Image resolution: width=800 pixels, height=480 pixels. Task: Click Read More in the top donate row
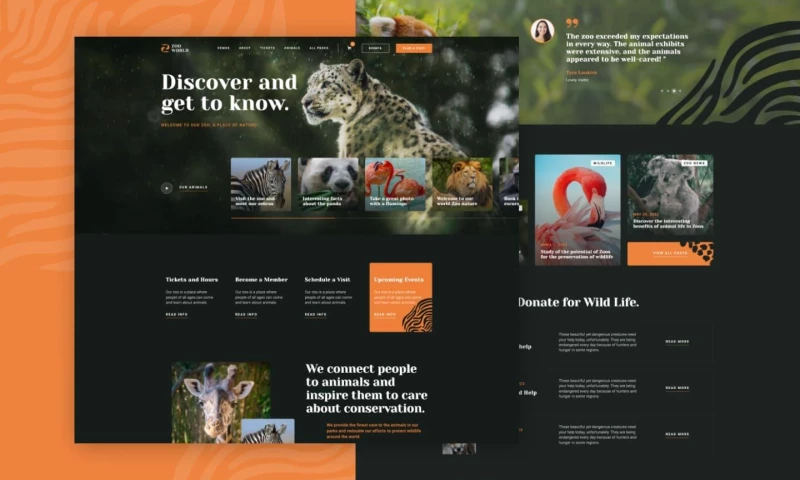tap(677, 342)
